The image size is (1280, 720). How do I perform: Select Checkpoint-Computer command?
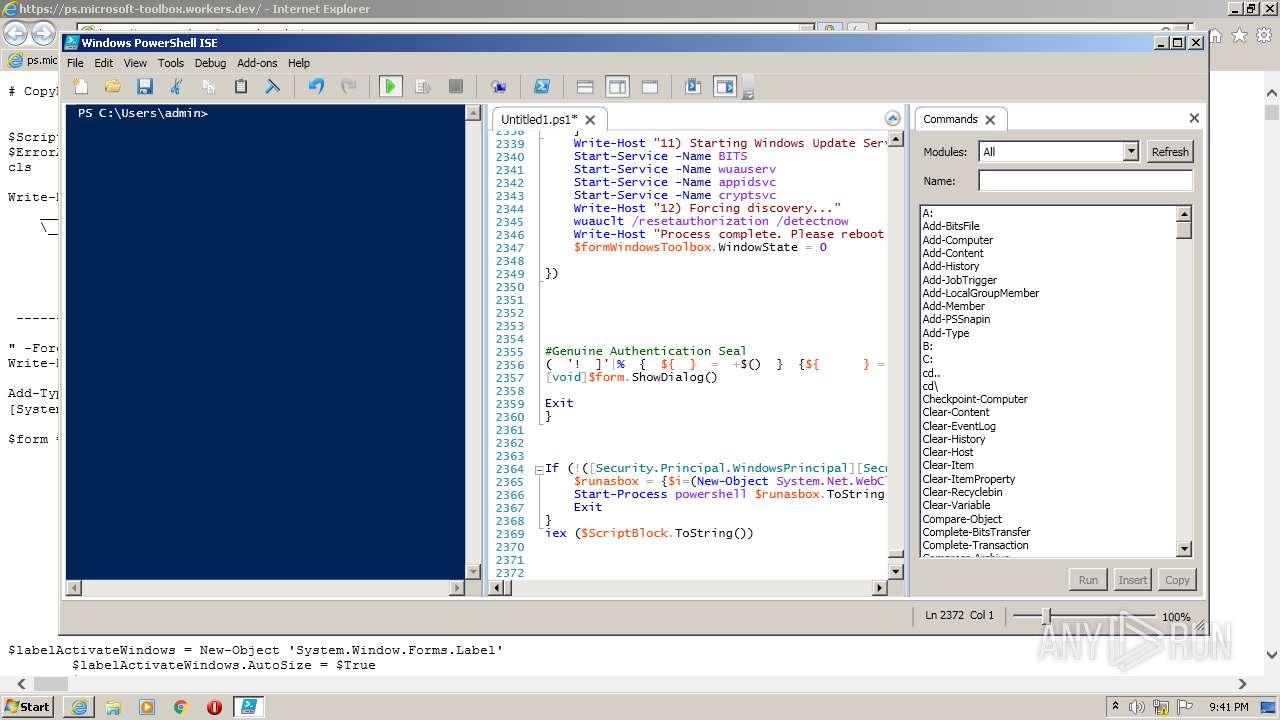pos(975,399)
